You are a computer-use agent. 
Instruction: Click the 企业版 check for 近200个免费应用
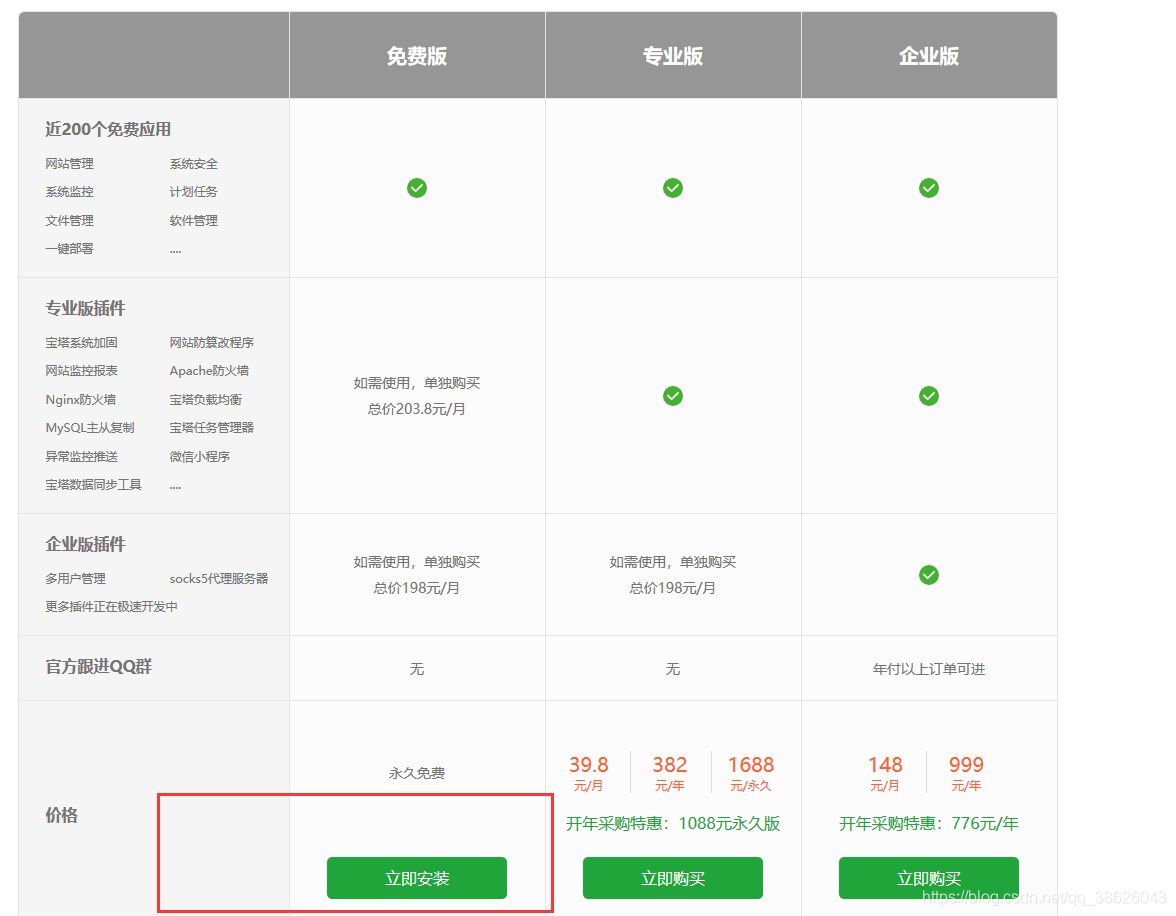tap(928, 188)
